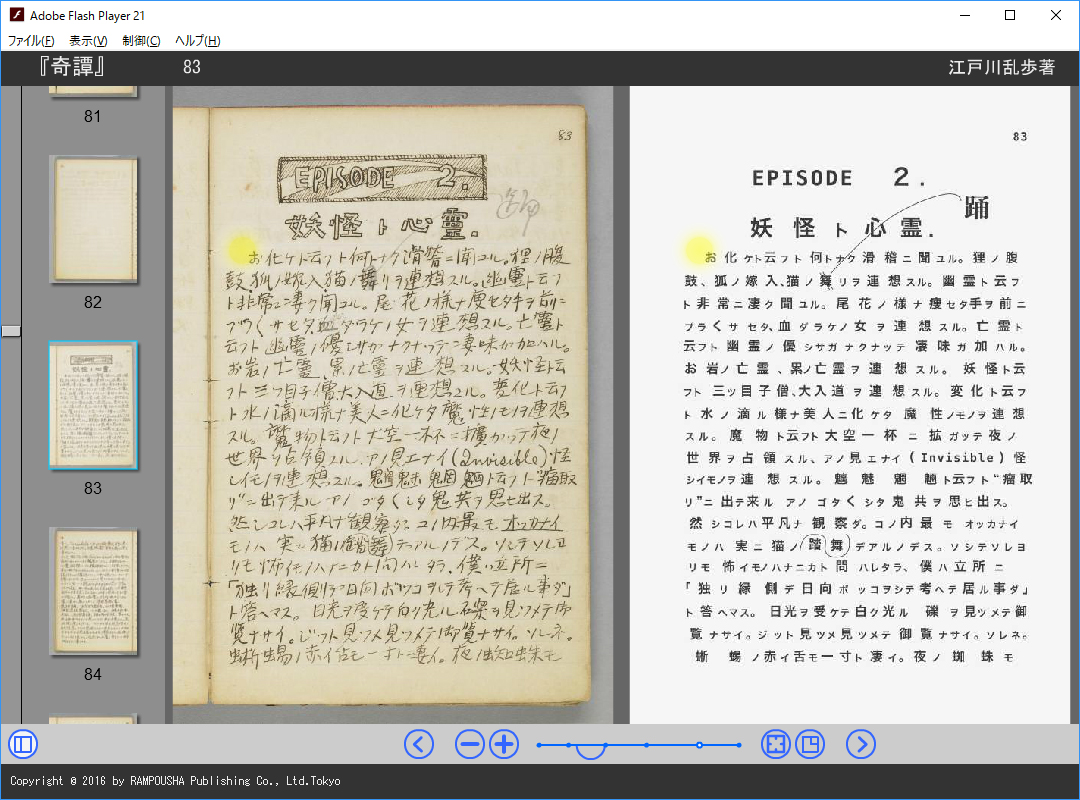Screen dimensions: 1080x800
Task: Open the ヘルプ(H) menu
Action: pos(198,41)
